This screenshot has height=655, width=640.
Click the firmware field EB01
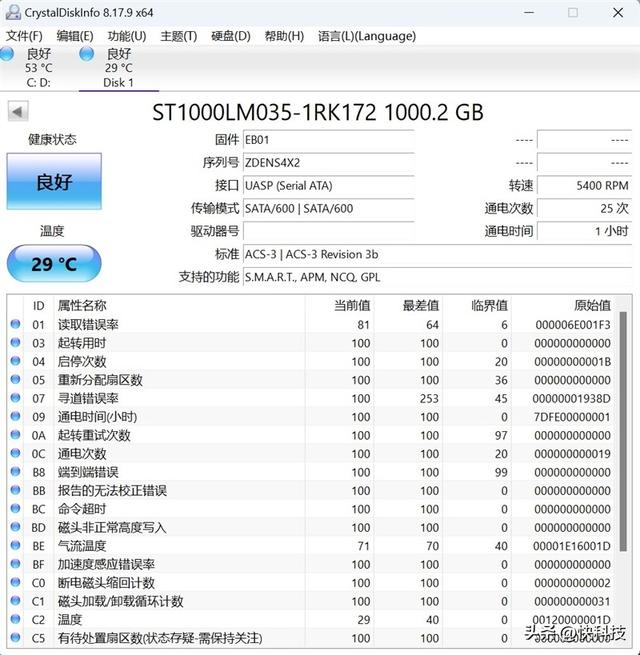pos(329,140)
